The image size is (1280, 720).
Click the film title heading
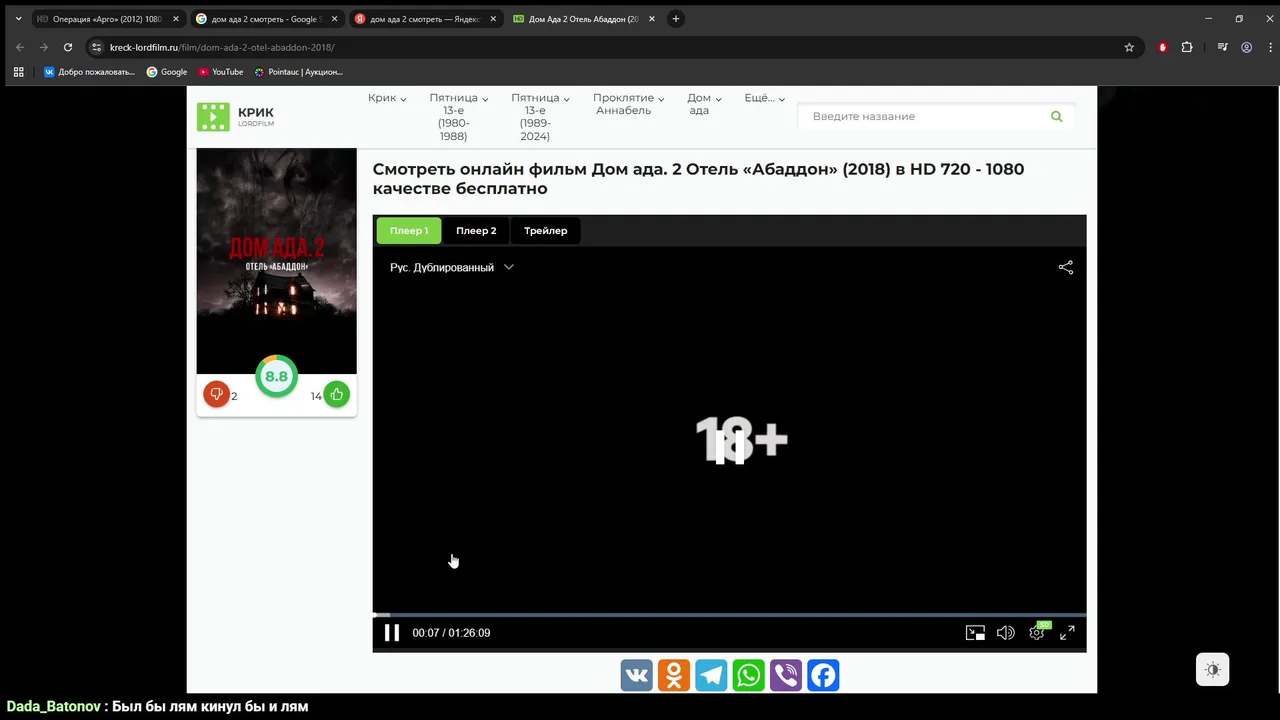[x=698, y=179]
